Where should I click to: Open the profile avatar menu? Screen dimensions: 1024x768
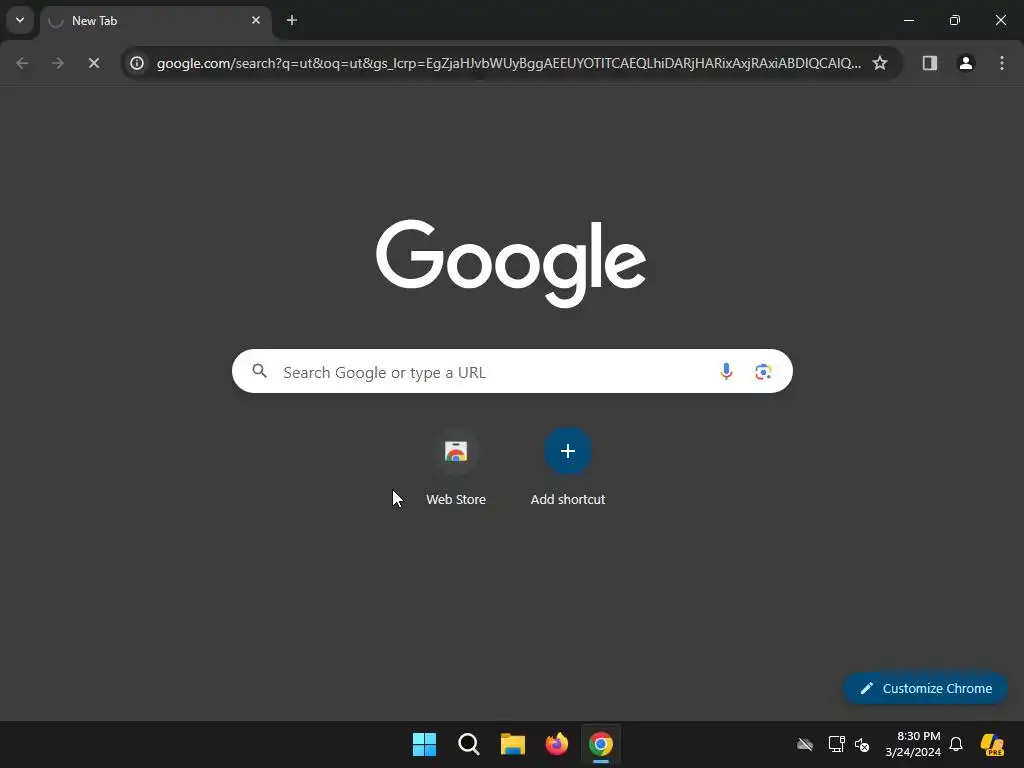pos(966,63)
